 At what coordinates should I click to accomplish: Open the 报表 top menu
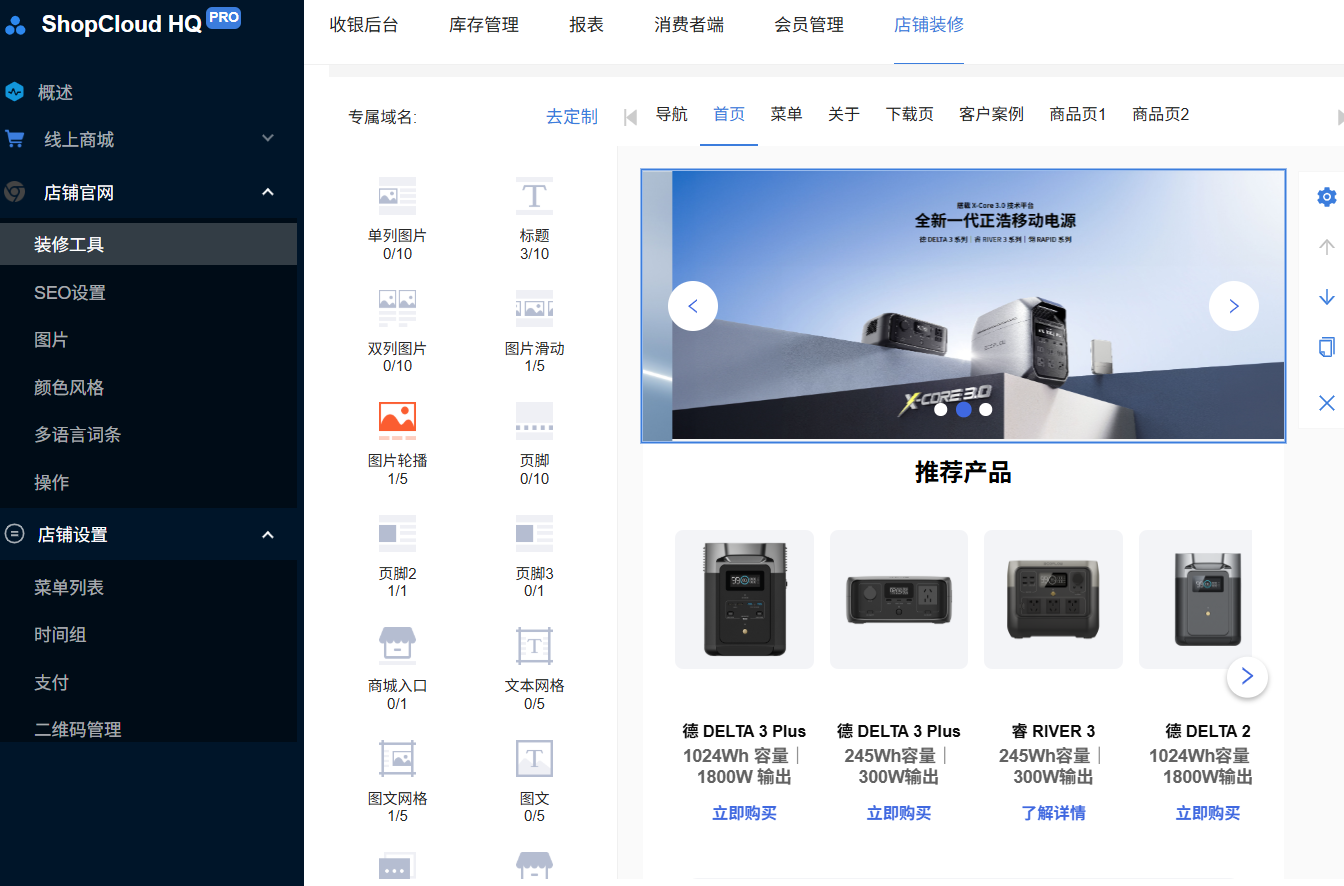click(x=587, y=25)
